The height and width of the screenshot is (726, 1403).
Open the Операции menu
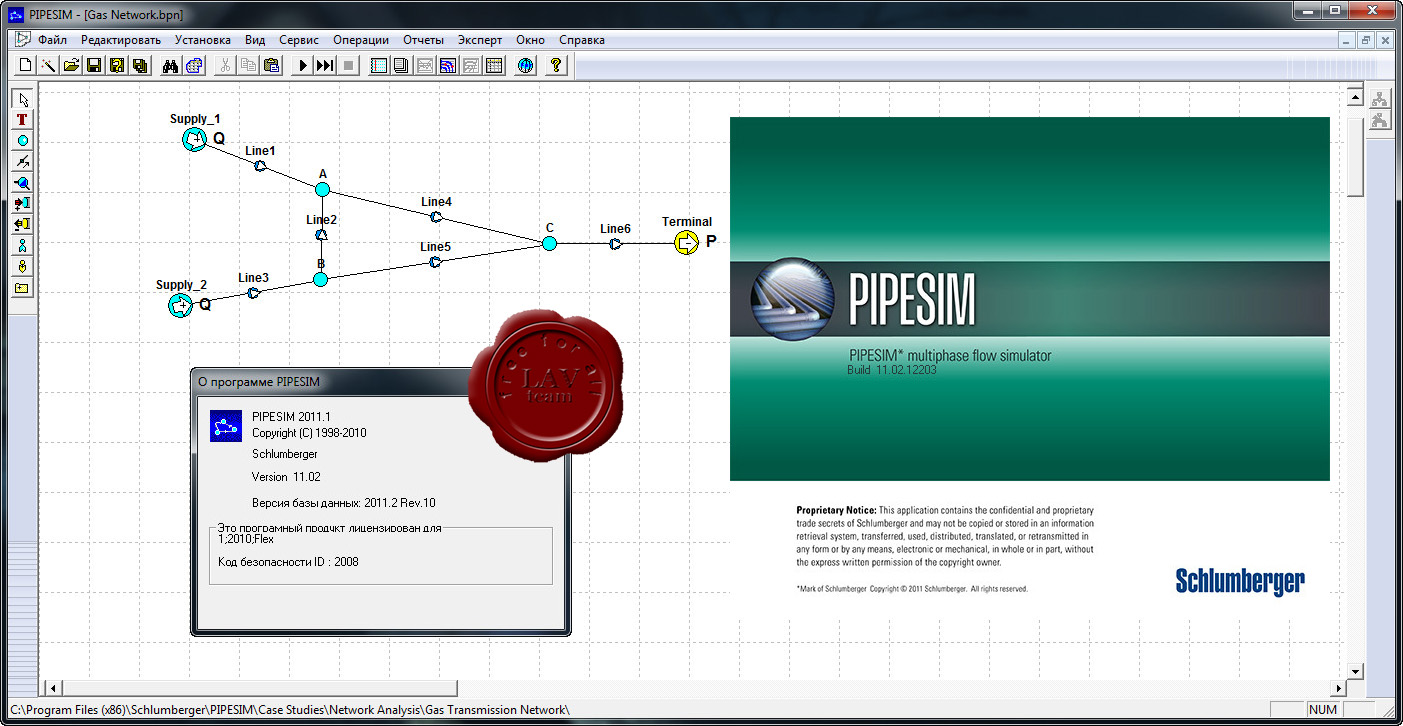coord(361,40)
